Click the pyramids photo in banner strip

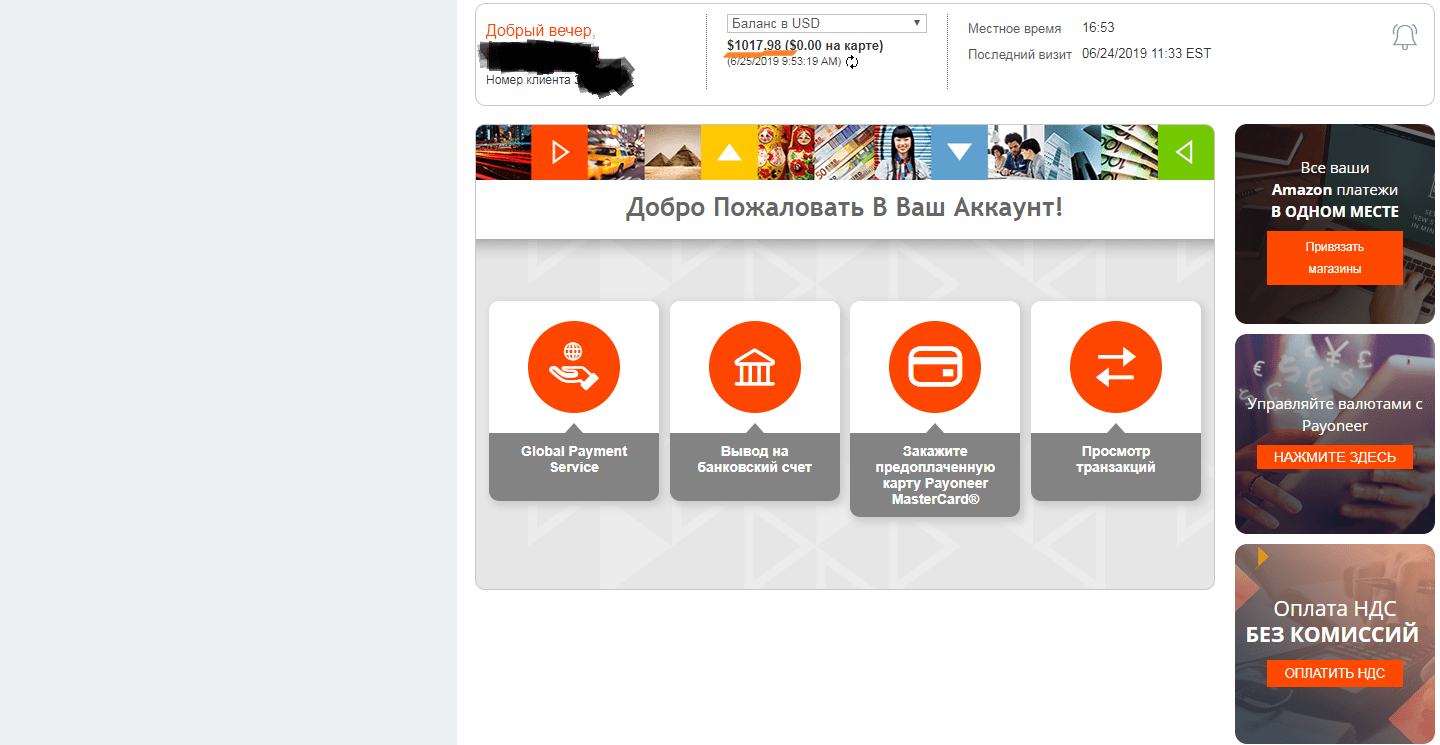672,152
